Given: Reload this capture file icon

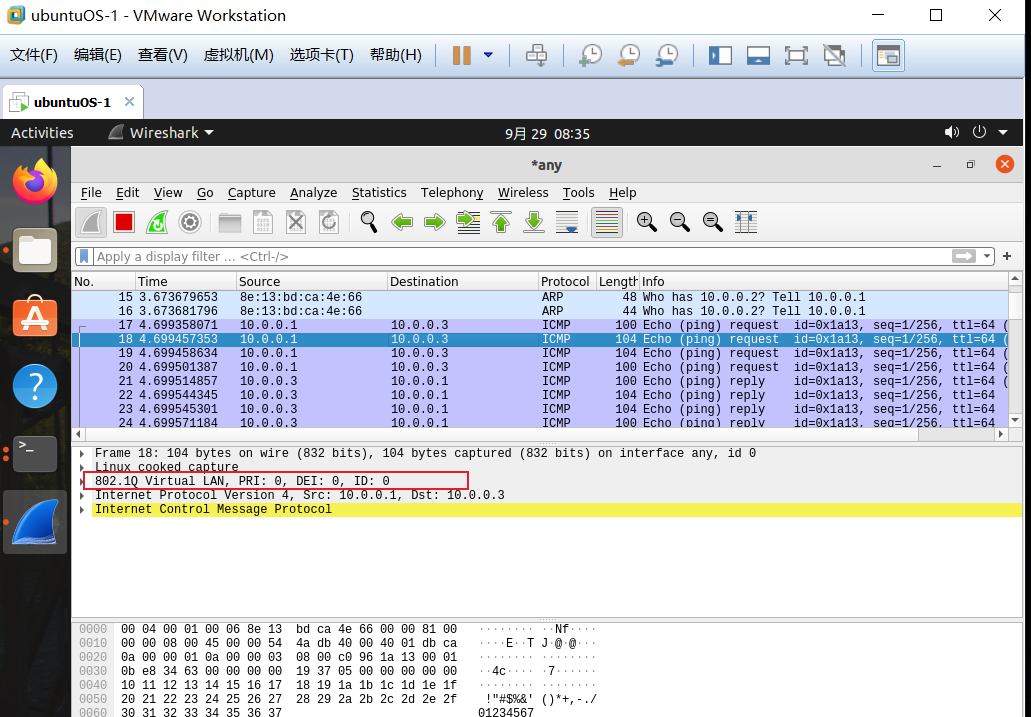Looking at the screenshot, I should 329,222.
